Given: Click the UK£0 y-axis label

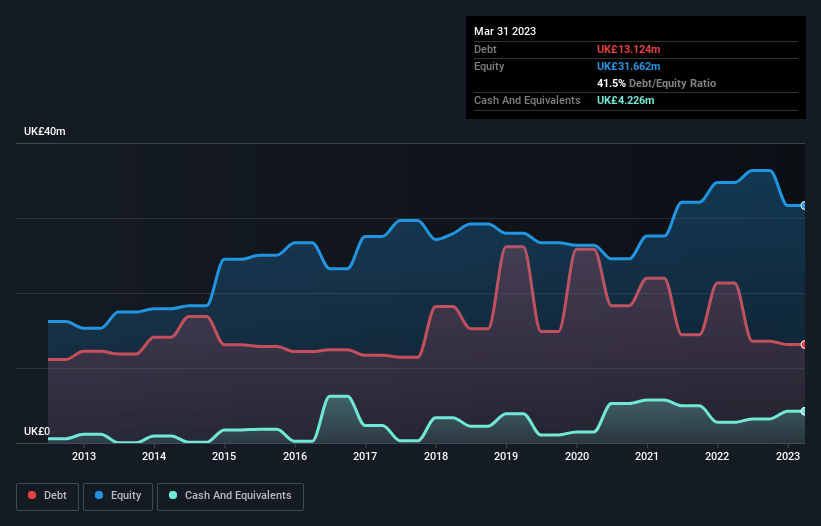Looking at the screenshot, I should tap(37, 431).
